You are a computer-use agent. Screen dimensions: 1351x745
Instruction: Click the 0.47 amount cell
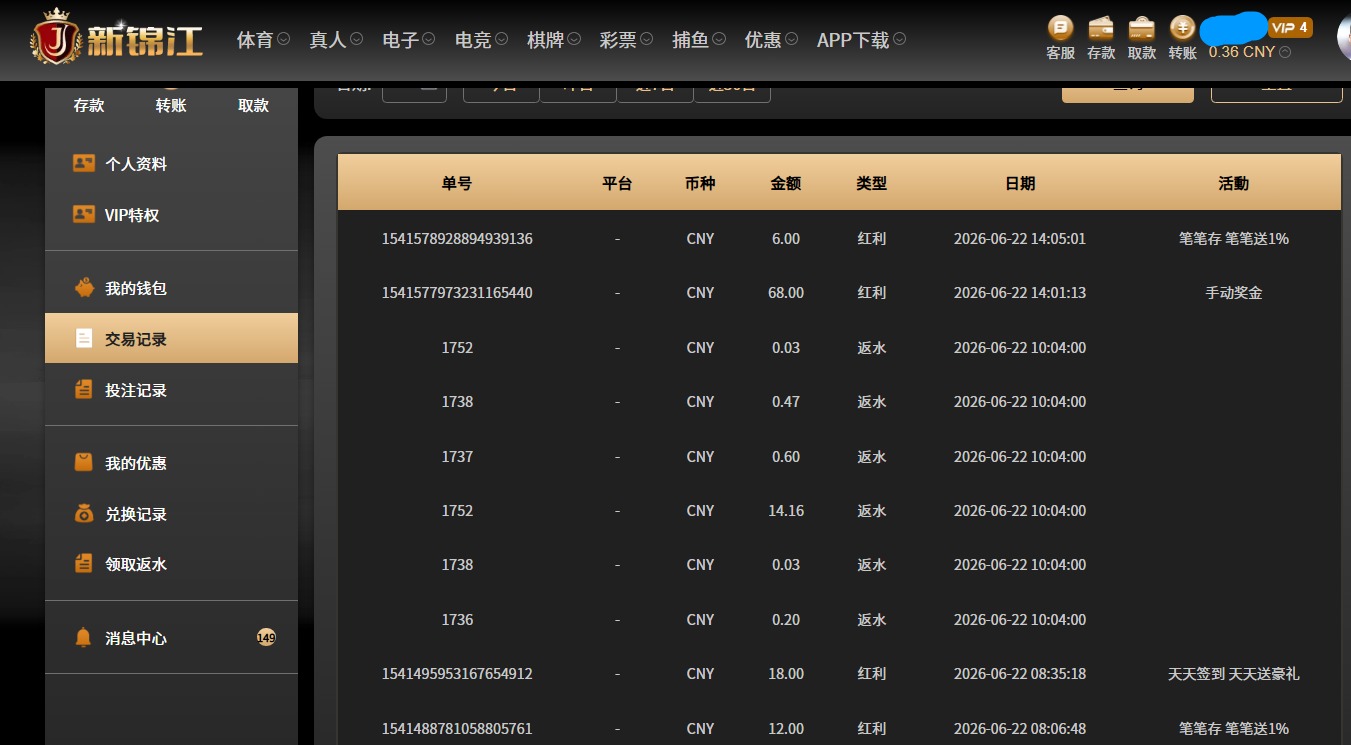786,402
